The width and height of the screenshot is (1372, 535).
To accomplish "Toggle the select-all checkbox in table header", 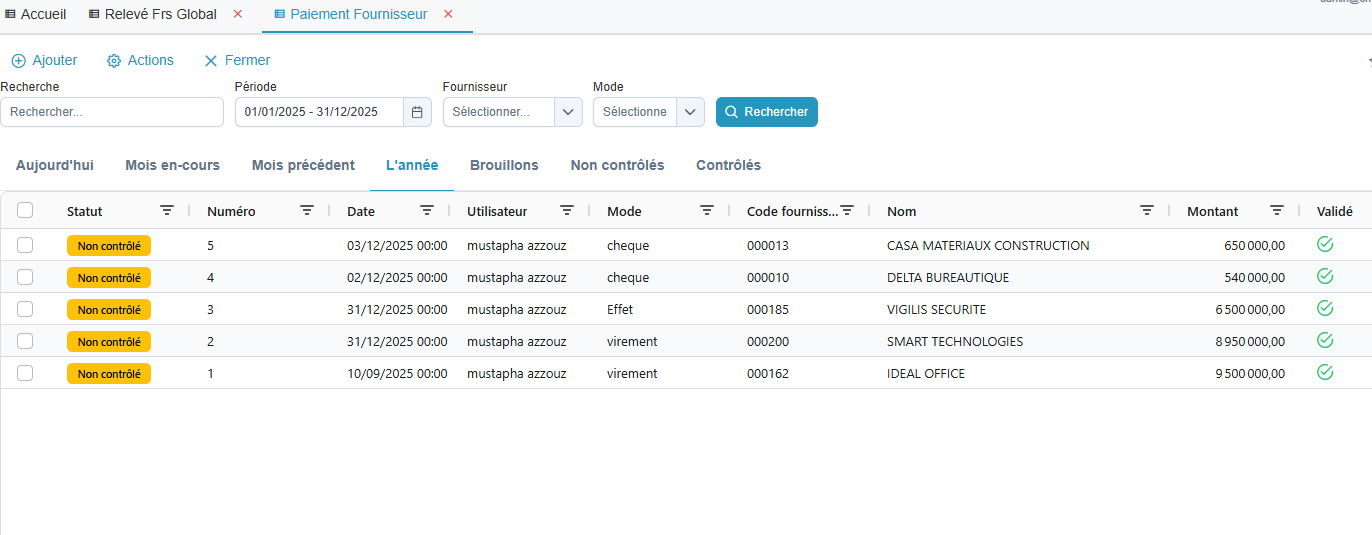I will click(25, 210).
